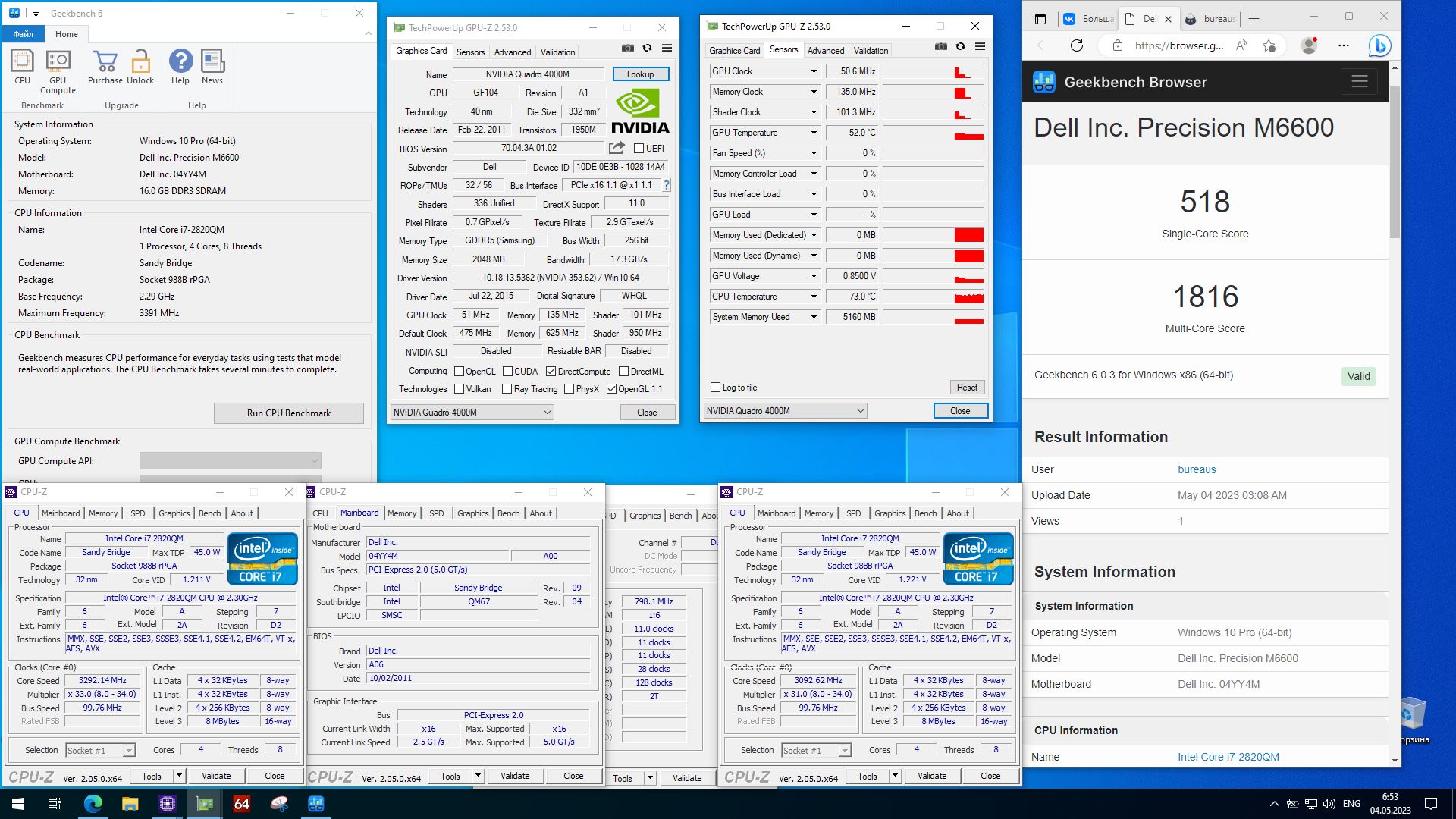
Task: Open Geekbench Browser hamburger navigation menu
Action: 1360,82
